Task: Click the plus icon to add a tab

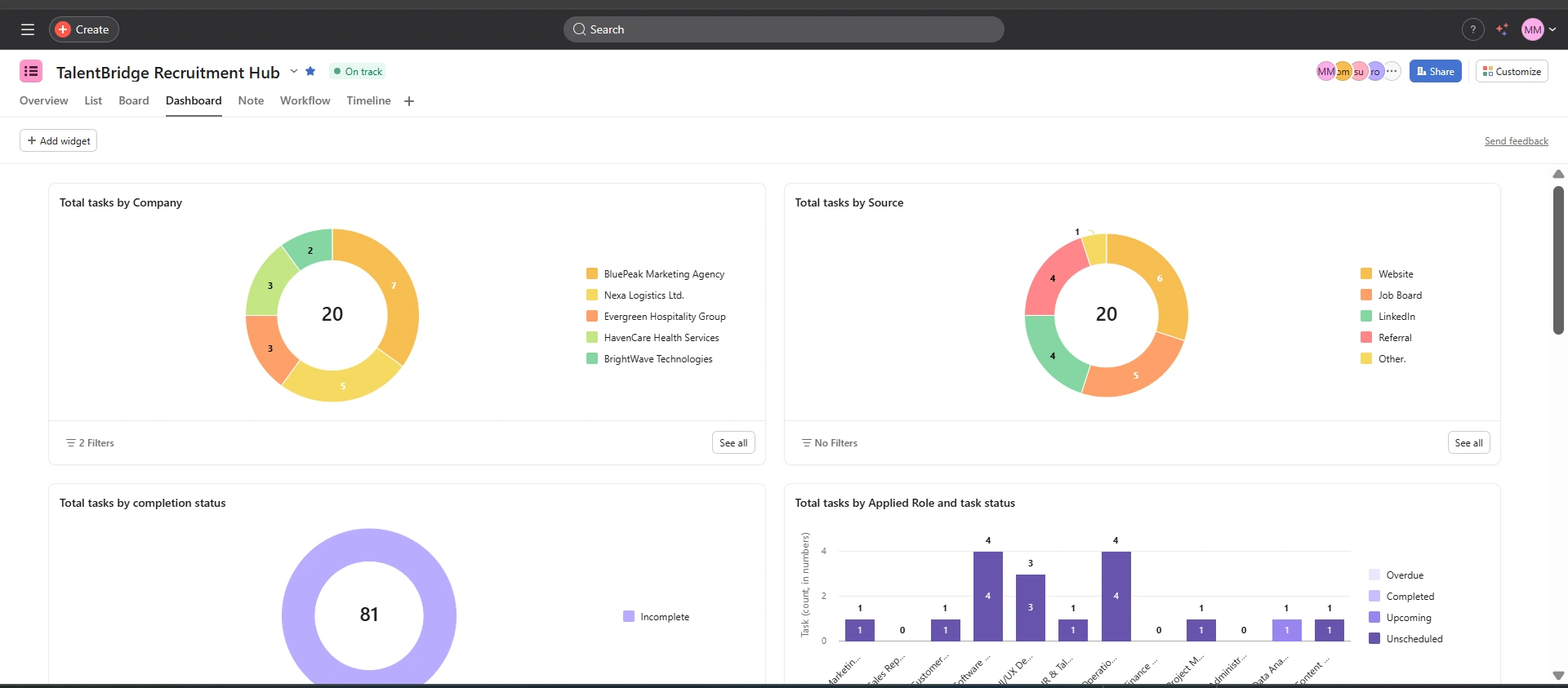Action: tap(409, 101)
